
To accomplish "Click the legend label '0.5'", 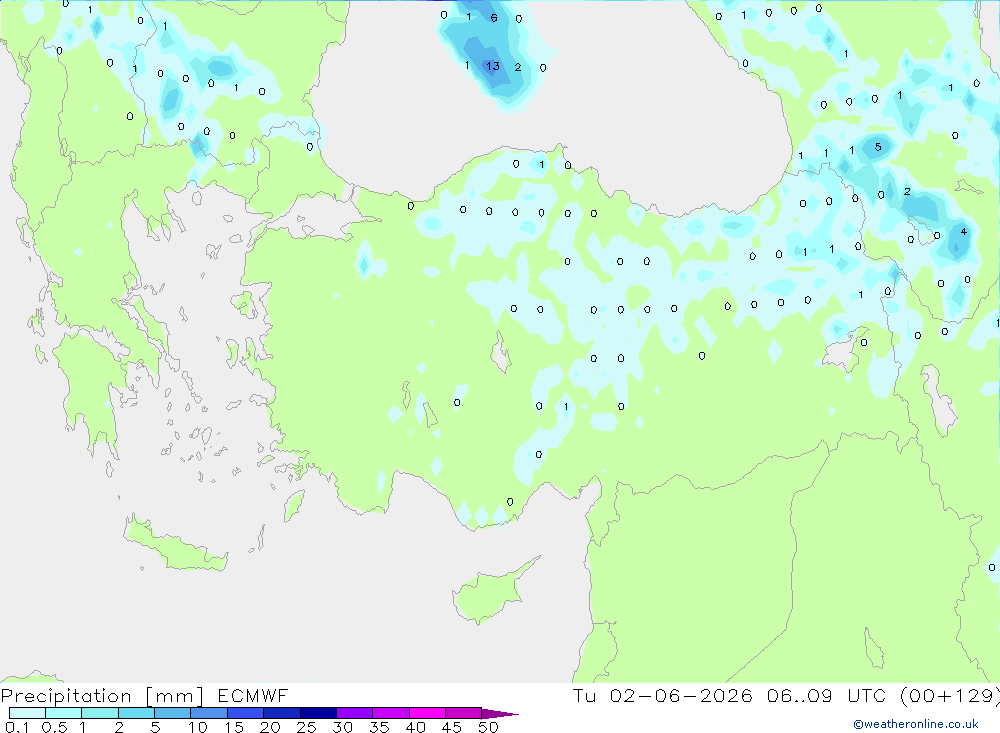I will click(x=54, y=727).
